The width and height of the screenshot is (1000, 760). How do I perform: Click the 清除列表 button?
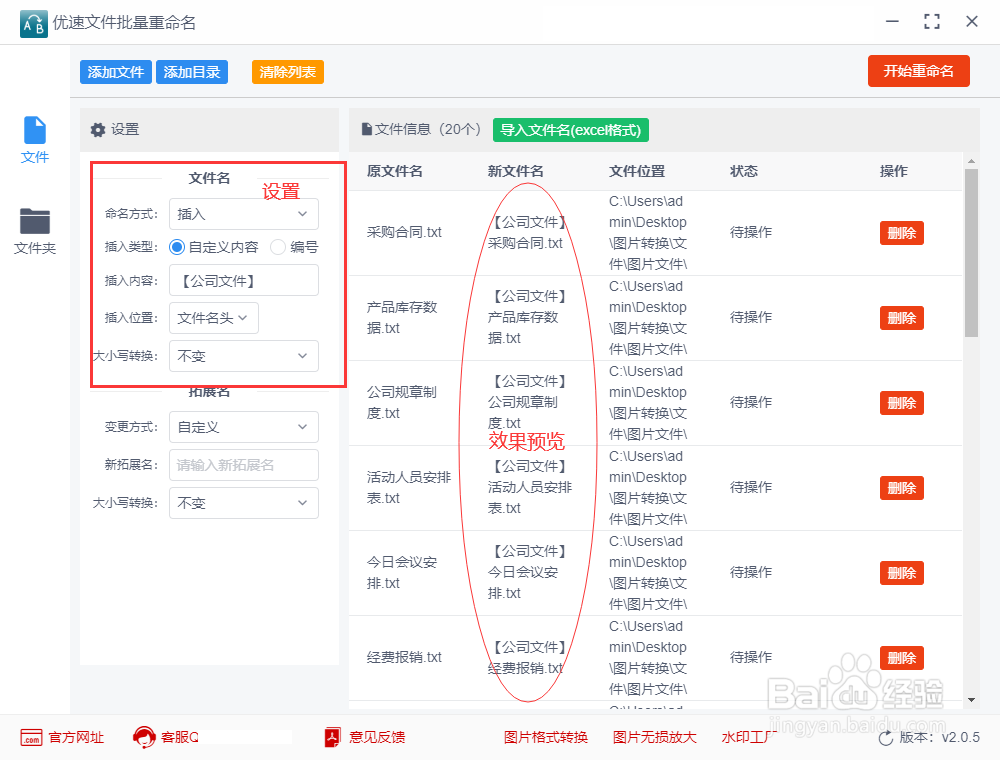tap(288, 72)
